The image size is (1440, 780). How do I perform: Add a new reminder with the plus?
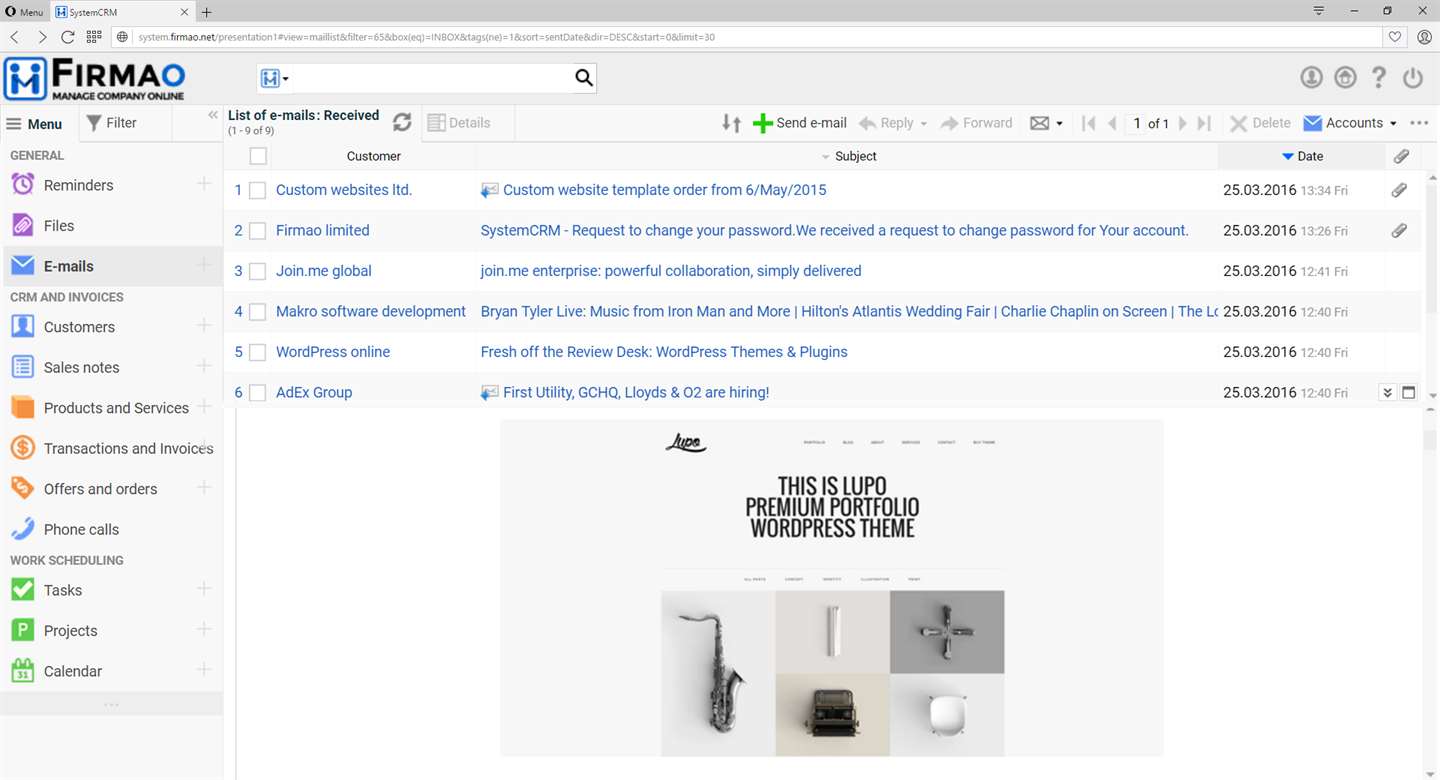click(x=204, y=184)
